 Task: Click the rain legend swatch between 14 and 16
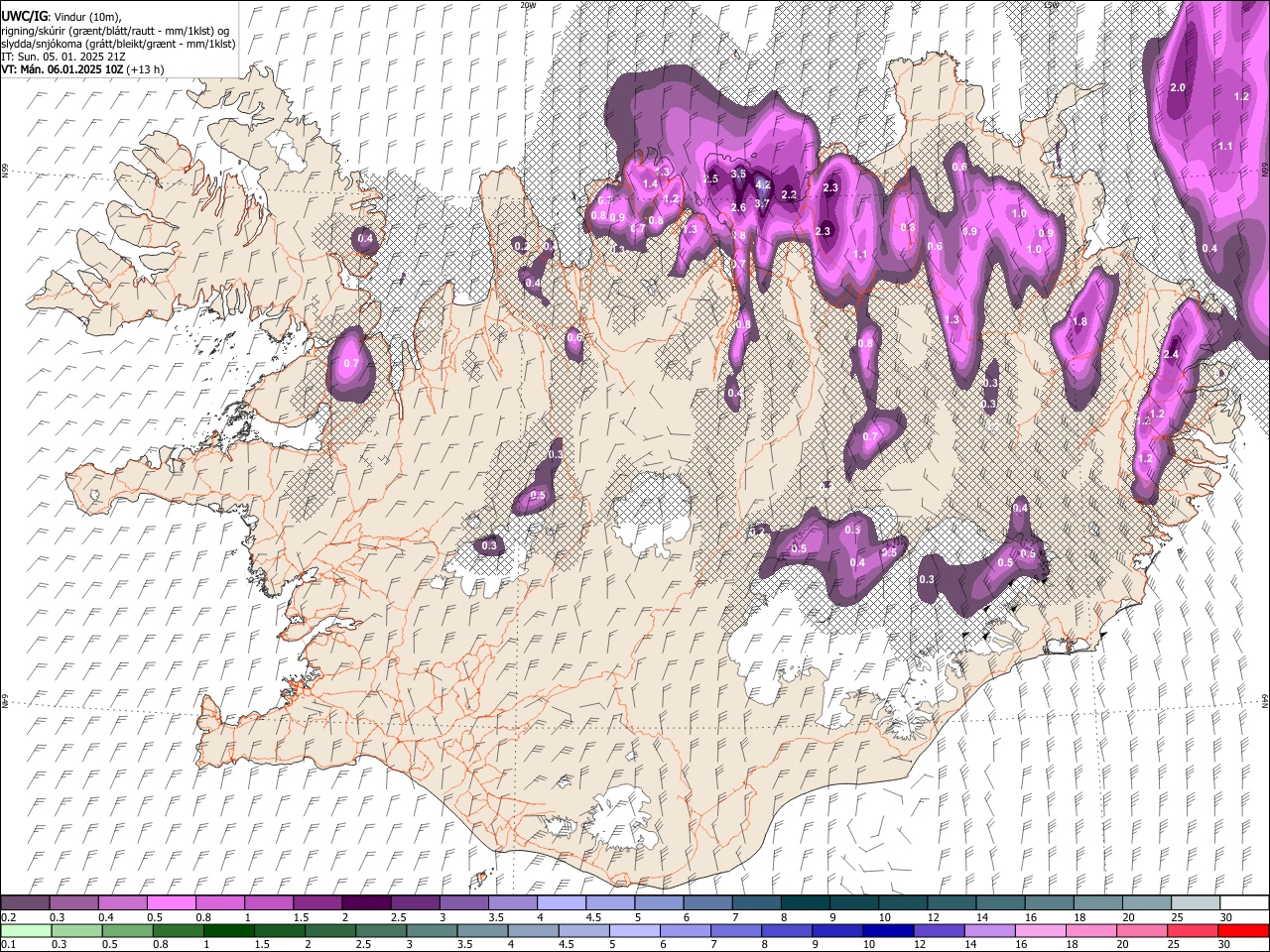pos(989,930)
